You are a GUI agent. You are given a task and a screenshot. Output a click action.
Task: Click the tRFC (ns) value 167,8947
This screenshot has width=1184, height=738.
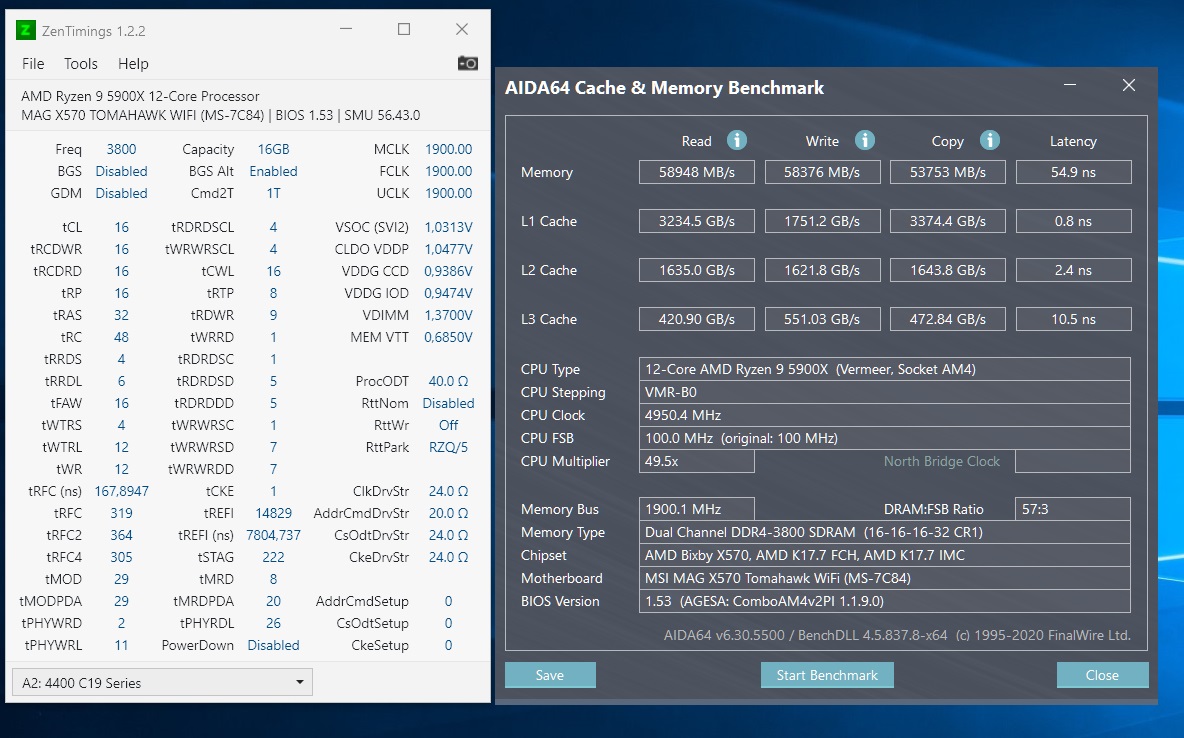click(122, 491)
